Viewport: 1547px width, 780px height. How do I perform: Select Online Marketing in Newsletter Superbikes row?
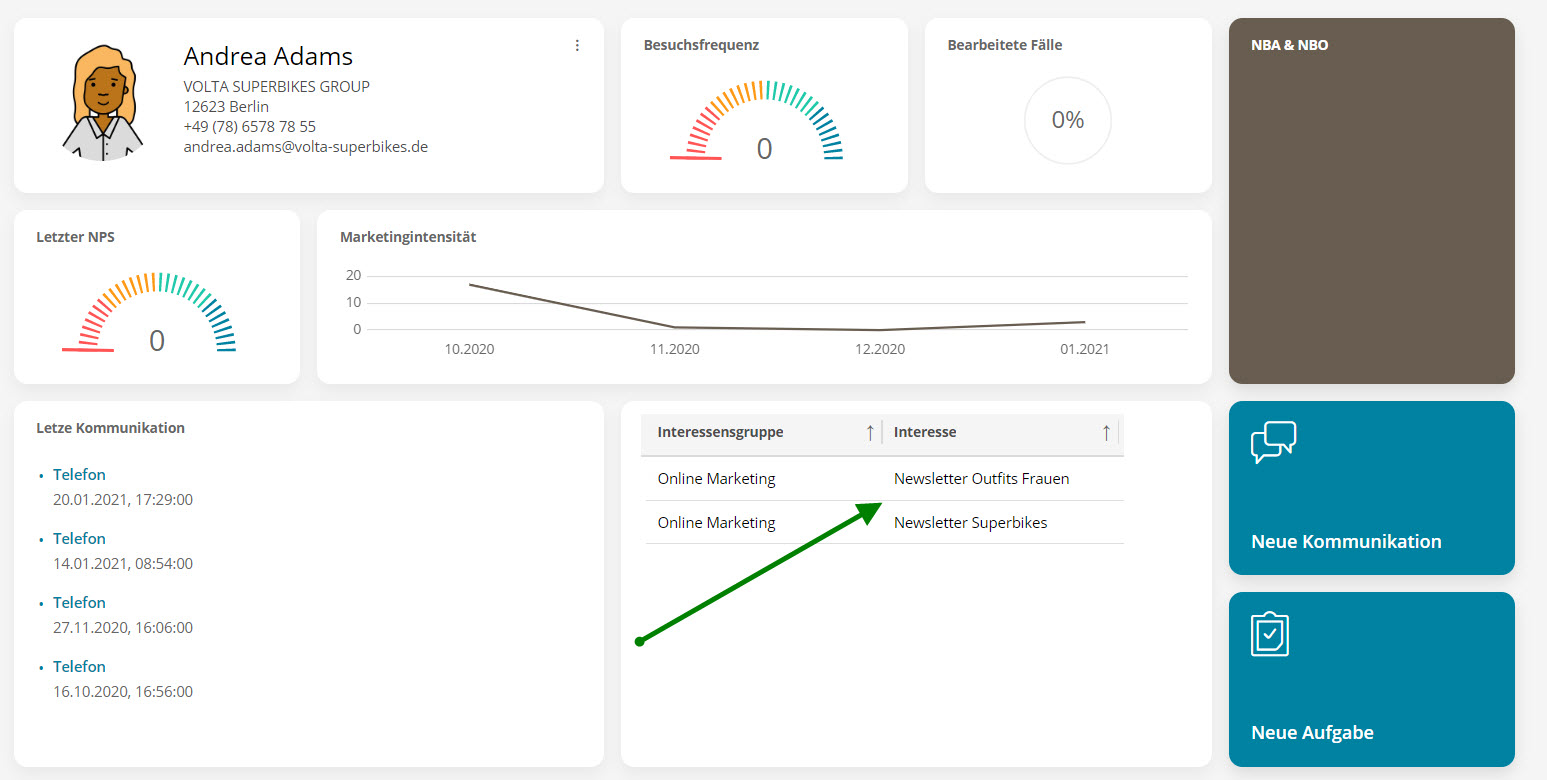click(716, 522)
